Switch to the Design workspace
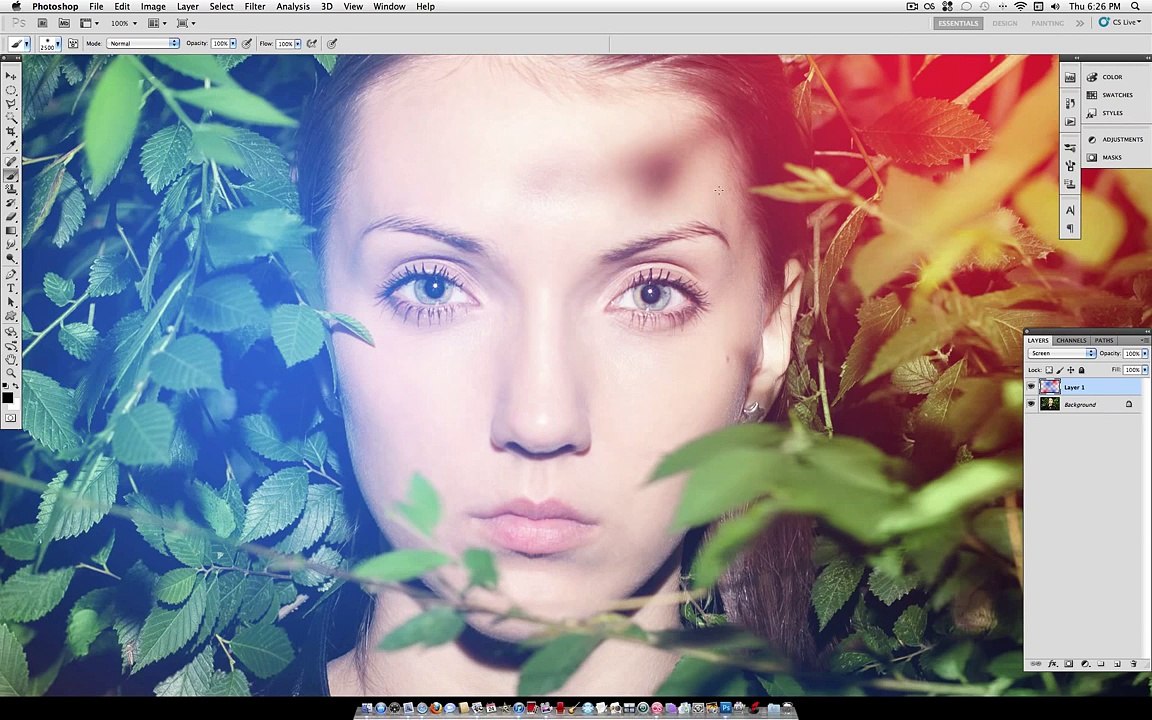This screenshot has height=720, width=1152. click(x=1004, y=24)
